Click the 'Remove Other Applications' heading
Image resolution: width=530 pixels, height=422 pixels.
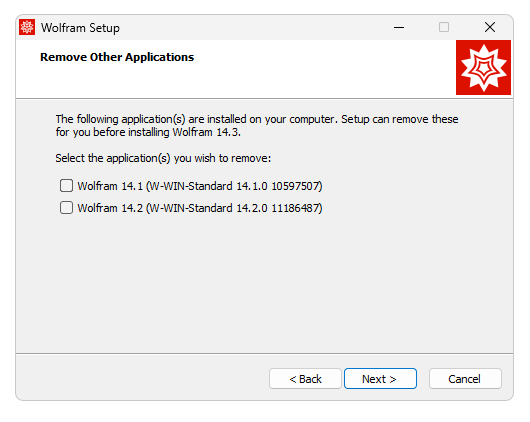(x=117, y=57)
